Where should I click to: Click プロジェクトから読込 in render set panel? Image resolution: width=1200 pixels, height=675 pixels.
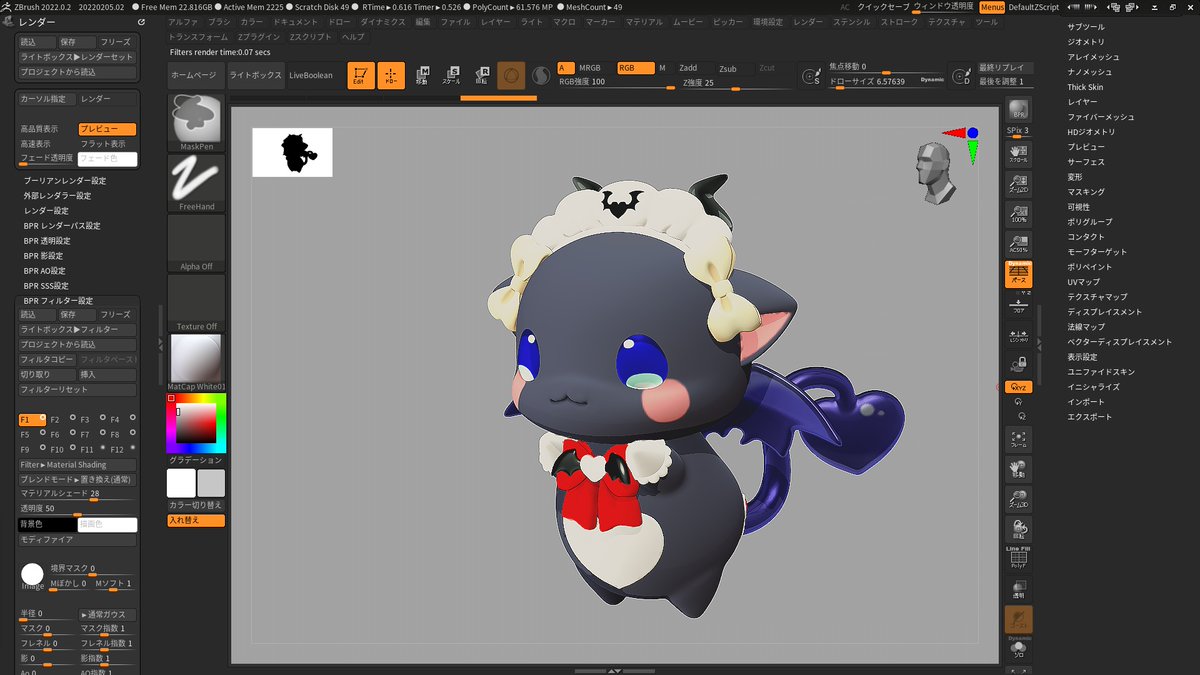78,72
